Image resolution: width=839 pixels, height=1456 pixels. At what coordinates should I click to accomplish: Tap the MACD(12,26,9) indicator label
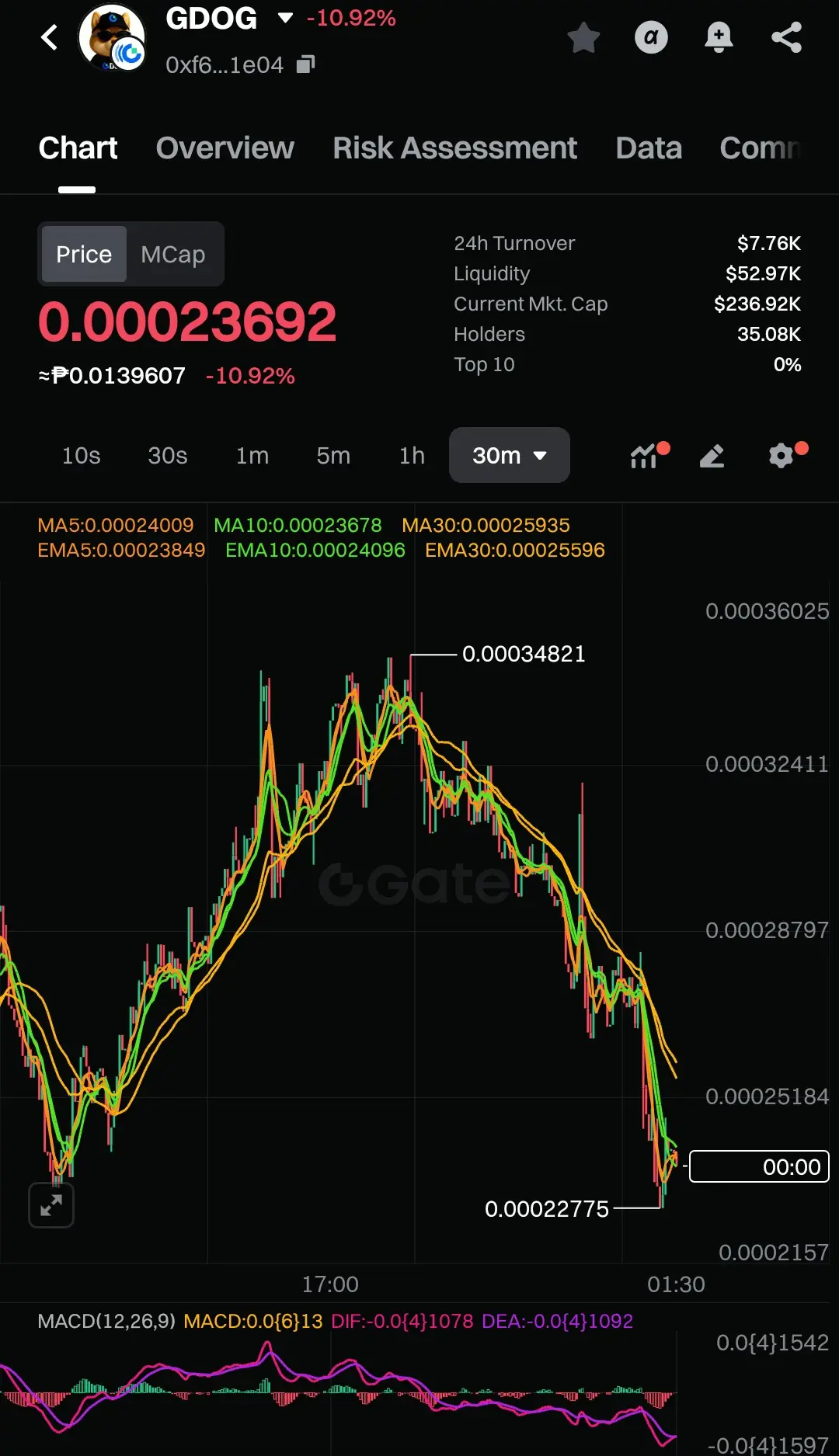[x=106, y=1321]
